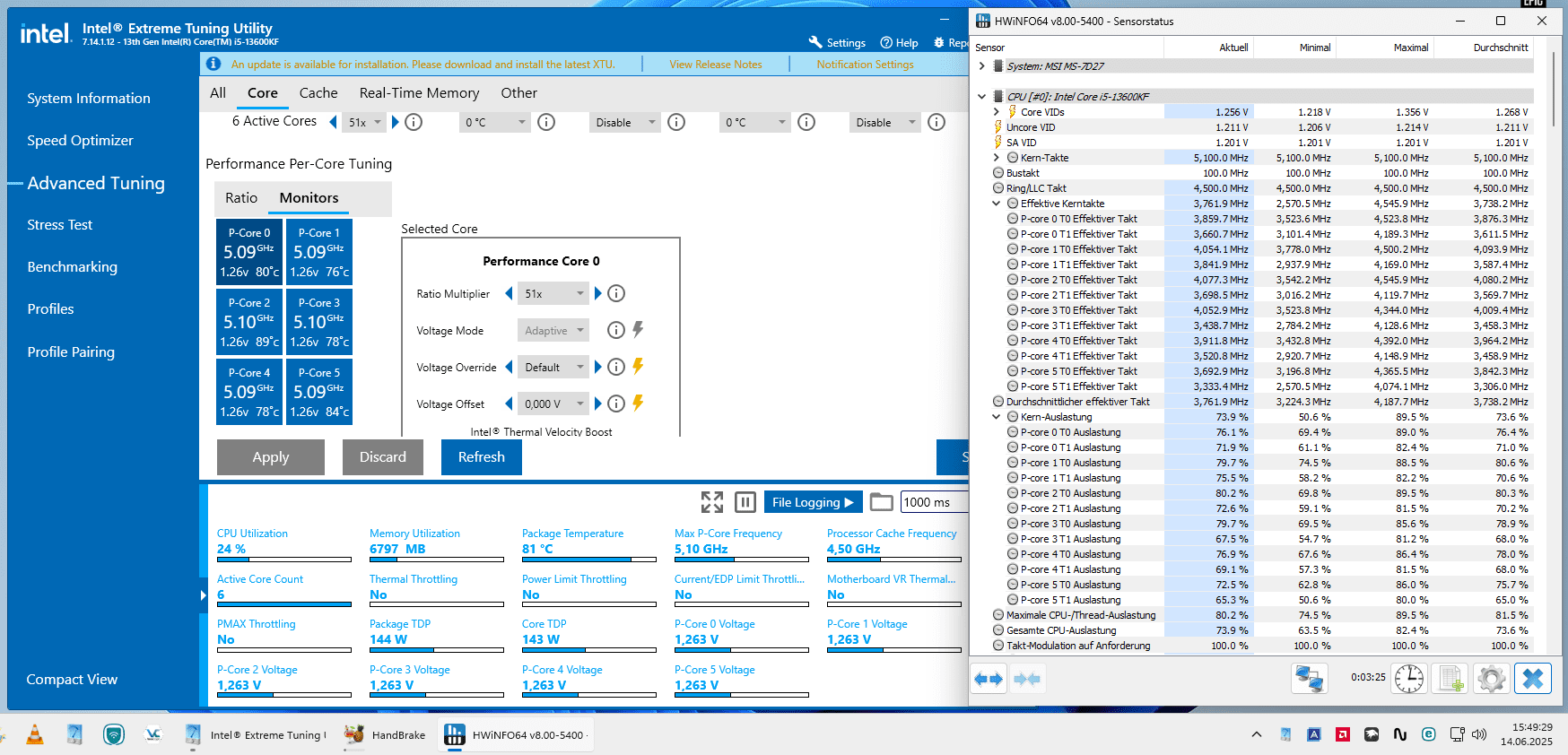Edit the 1000 ms interval field
Viewport: 1568px width, 755px height.
coord(934,502)
